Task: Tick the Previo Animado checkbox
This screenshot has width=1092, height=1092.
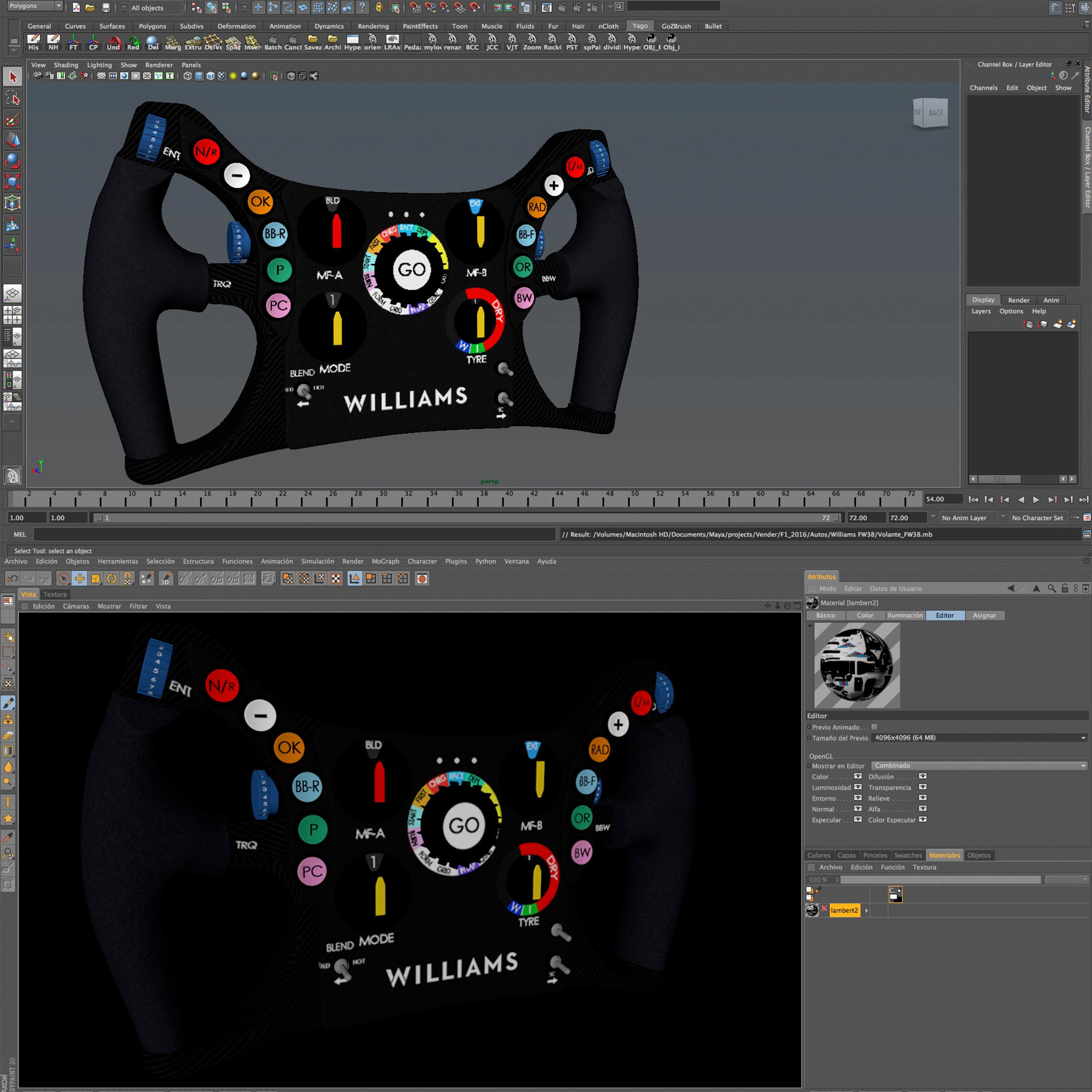Action: (874, 727)
